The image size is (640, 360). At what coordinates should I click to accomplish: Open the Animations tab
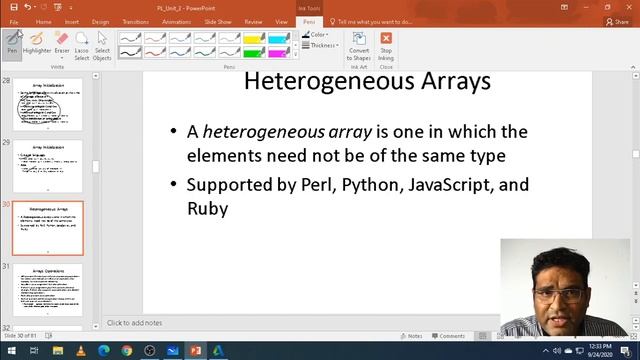[176, 22]
